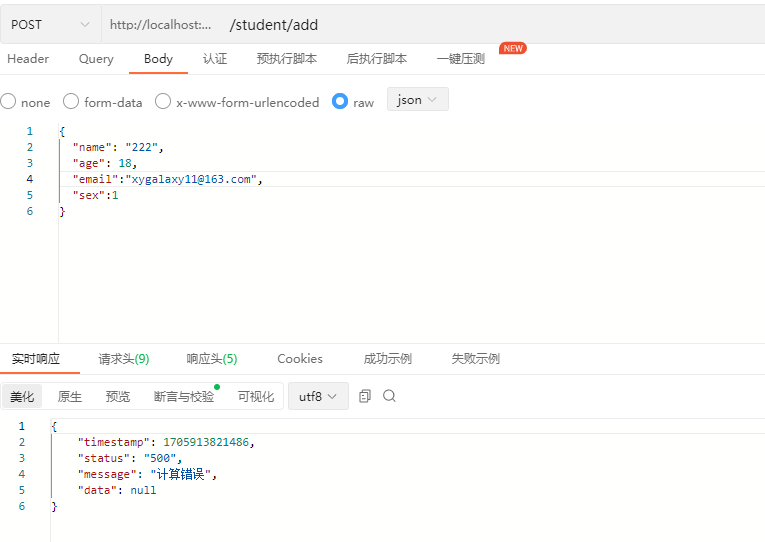Switch to the 认证 tab
The width and height of the screenshot is (765, 542).
(x=215, y=59)
